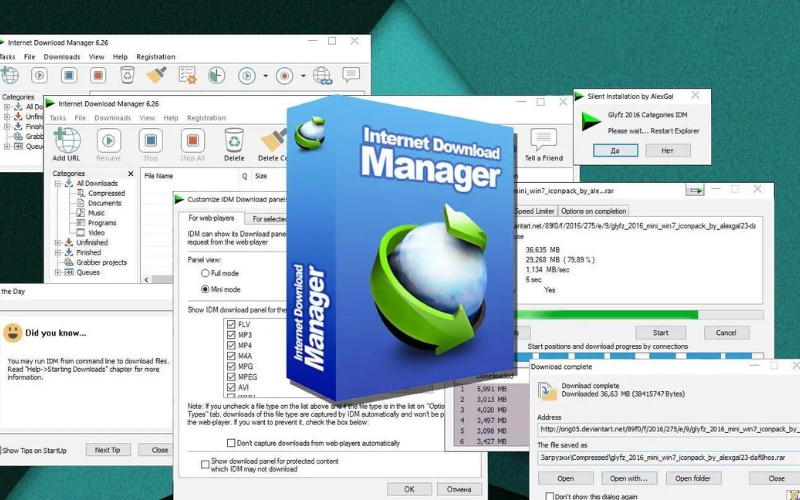Open the Downloads menu in the front IDM window

coord(113,118)
